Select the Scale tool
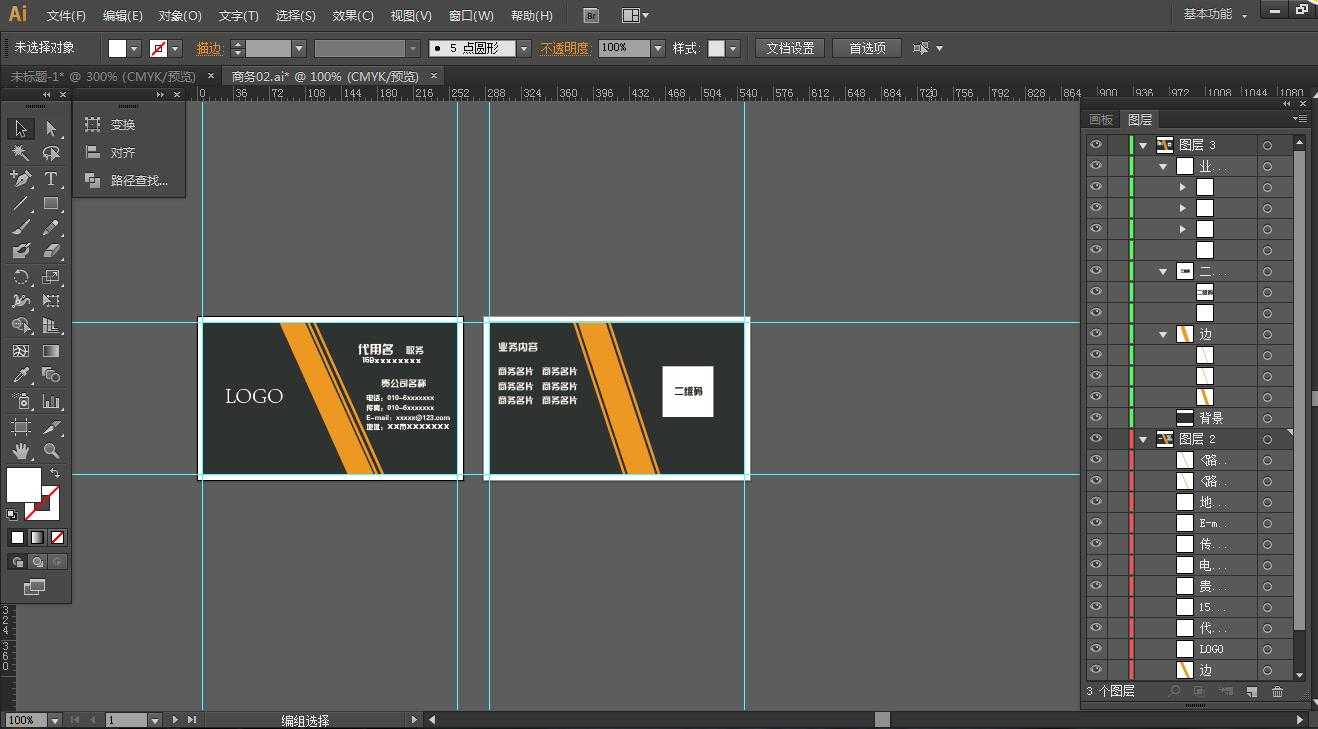Image resolution: width=1318 pixels, height=729 pixels. point(51,277)
